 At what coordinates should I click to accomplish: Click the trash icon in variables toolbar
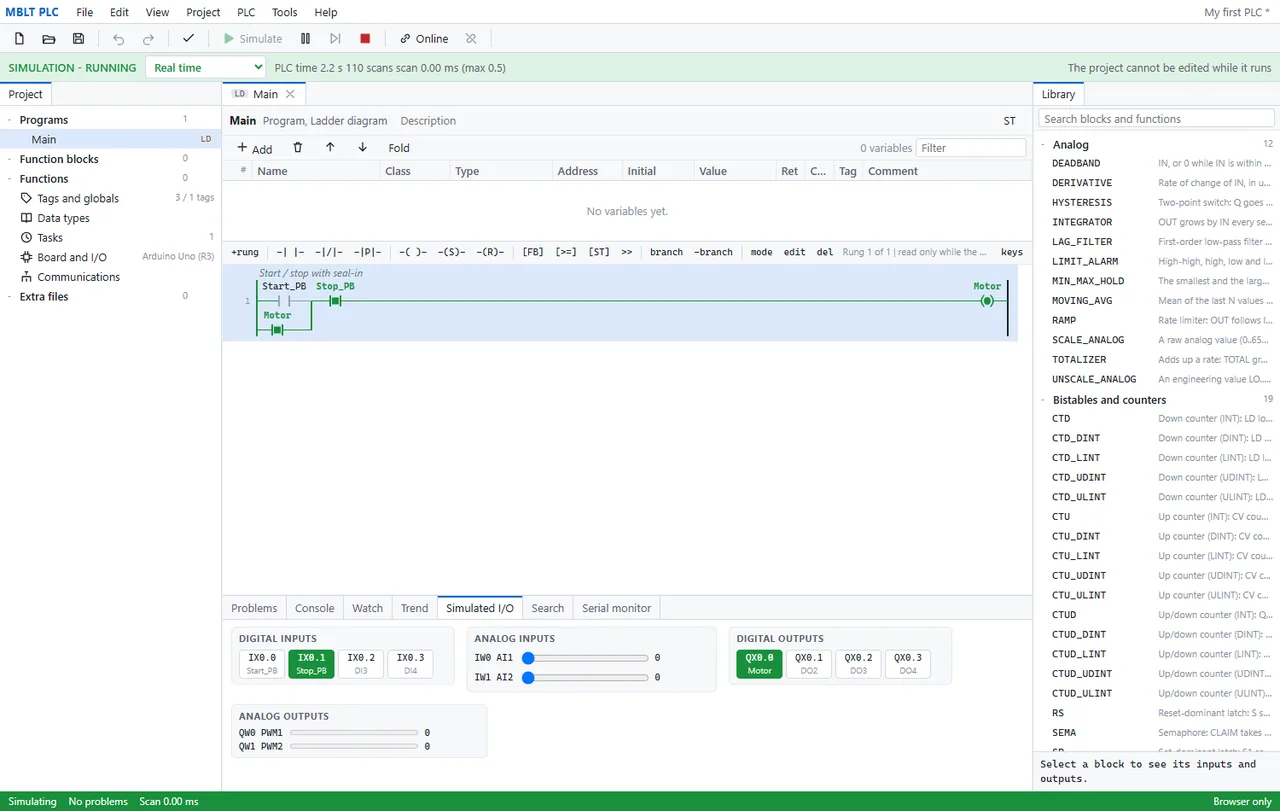(x=298, y=148)
